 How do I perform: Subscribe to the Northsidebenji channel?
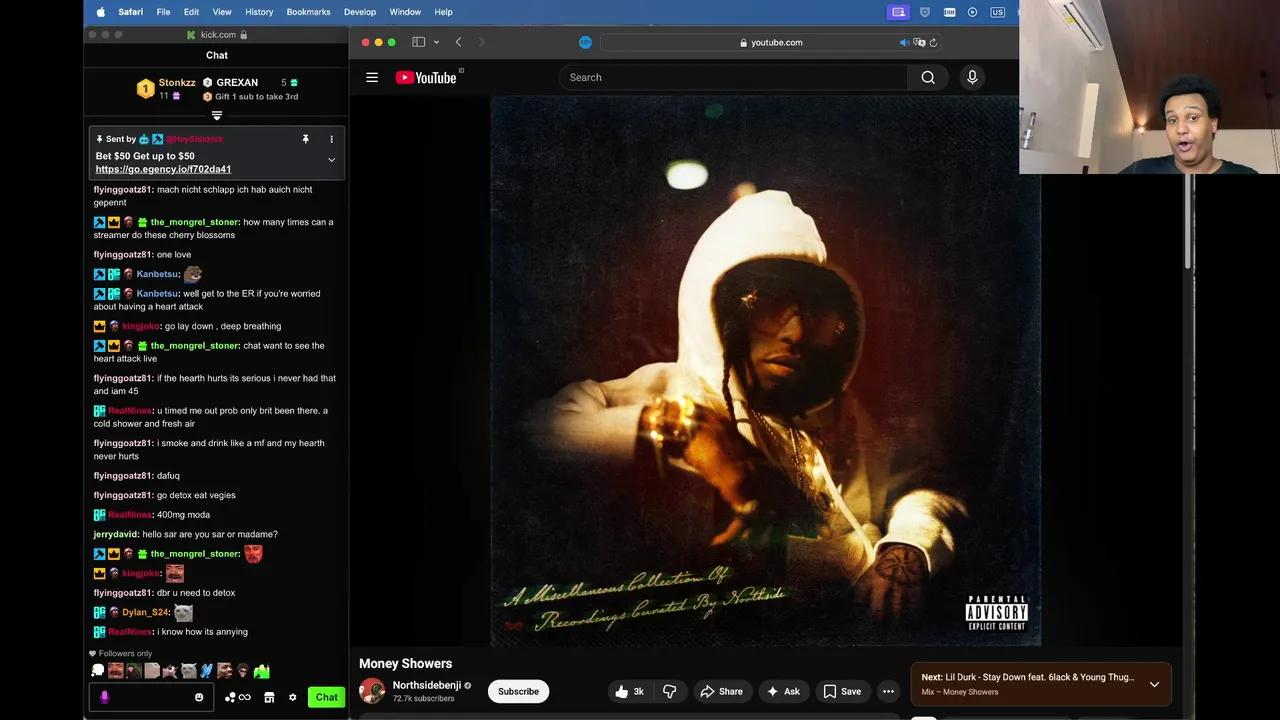518,691
